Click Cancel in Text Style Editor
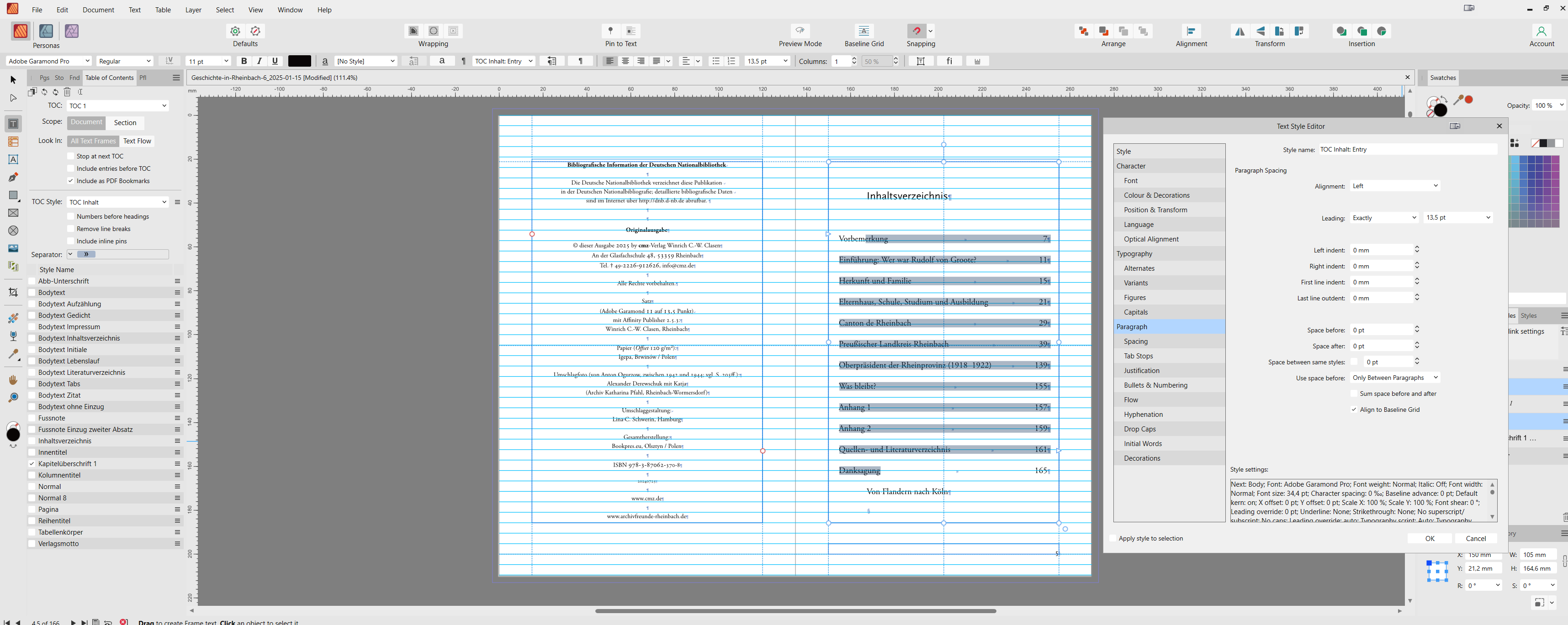The width and height of the screenshot is (1568, 625). [1475, 538]
